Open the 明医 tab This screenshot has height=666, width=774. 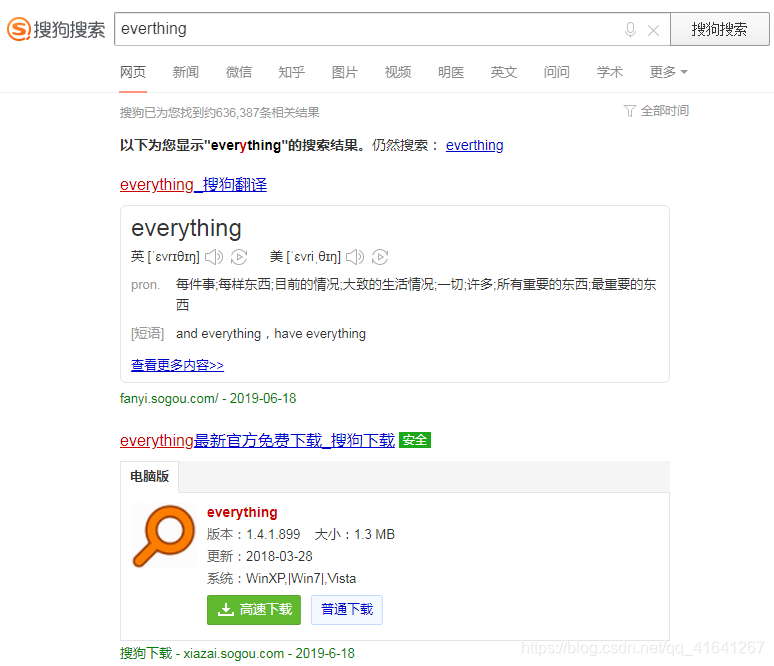click(x=451, y=72)
